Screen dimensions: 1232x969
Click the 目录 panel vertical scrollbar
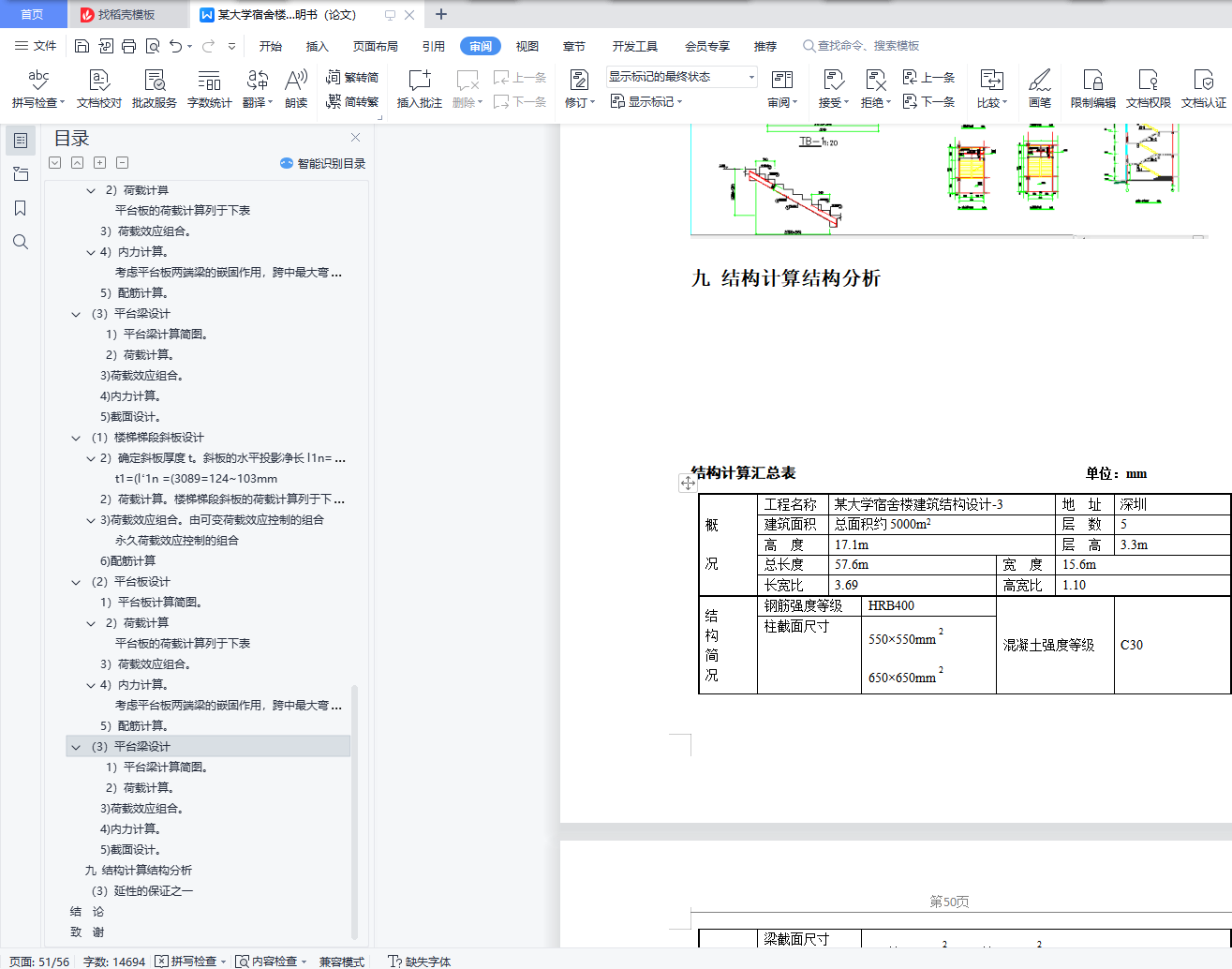(x=354, y=811)
